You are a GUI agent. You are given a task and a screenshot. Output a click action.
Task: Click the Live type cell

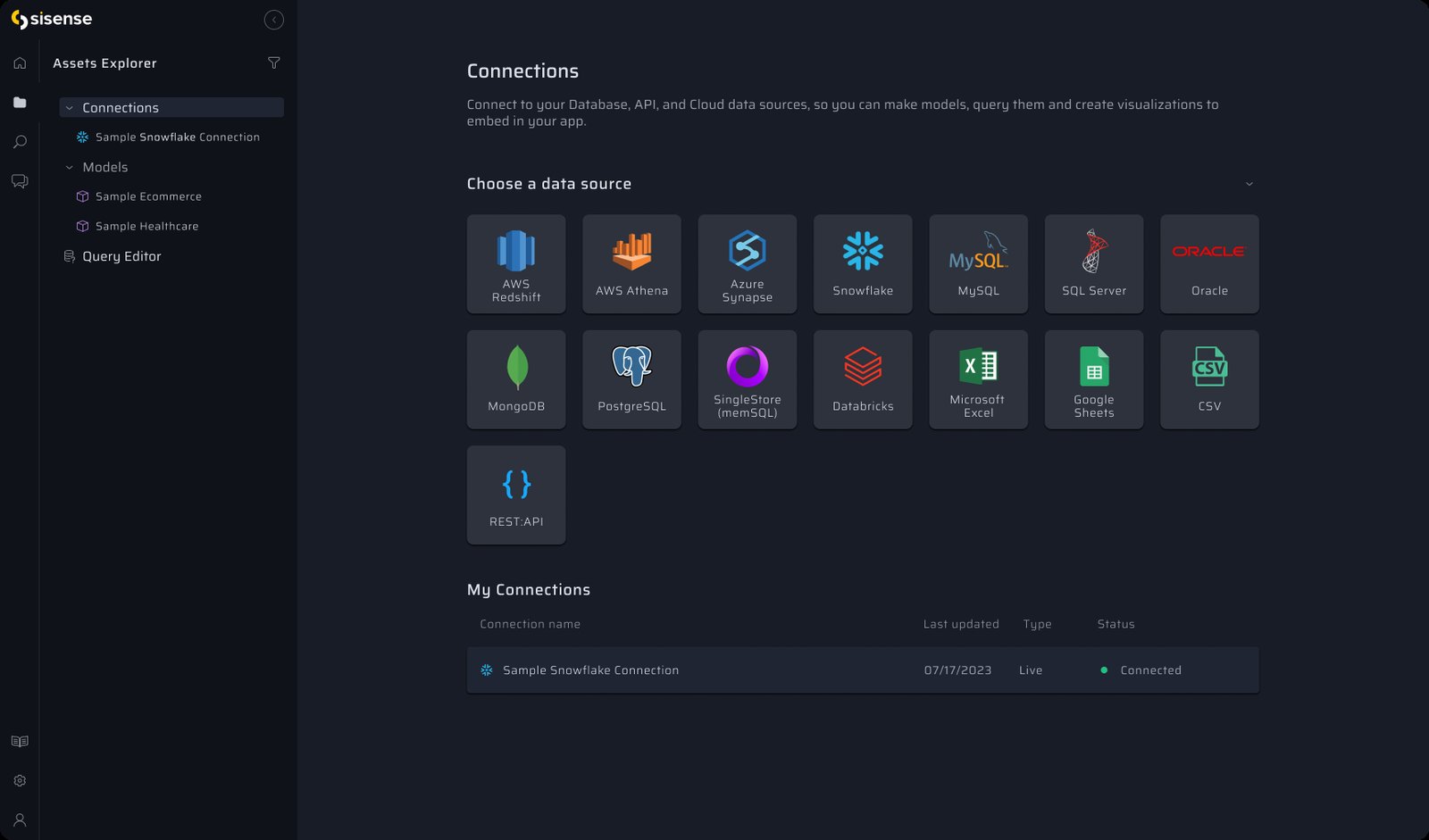[1031, 670]
